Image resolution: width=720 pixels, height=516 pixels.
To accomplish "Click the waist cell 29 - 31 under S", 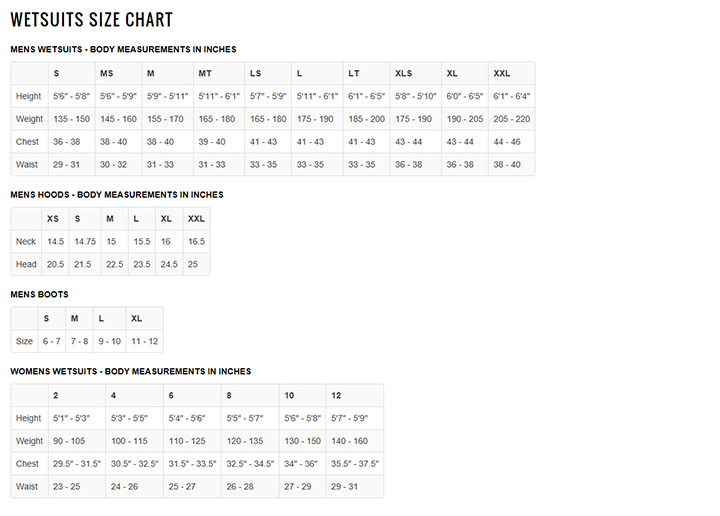I will point(66,164).
